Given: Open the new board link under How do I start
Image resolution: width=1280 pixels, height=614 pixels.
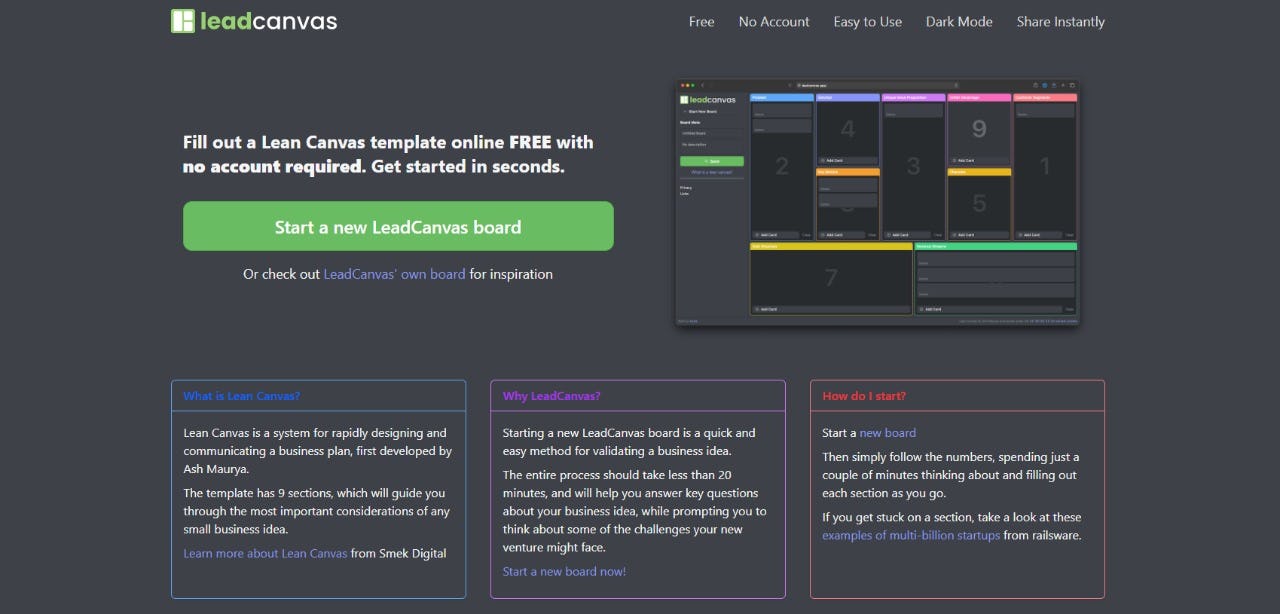Looking at the screenshot, I should 887,433.
